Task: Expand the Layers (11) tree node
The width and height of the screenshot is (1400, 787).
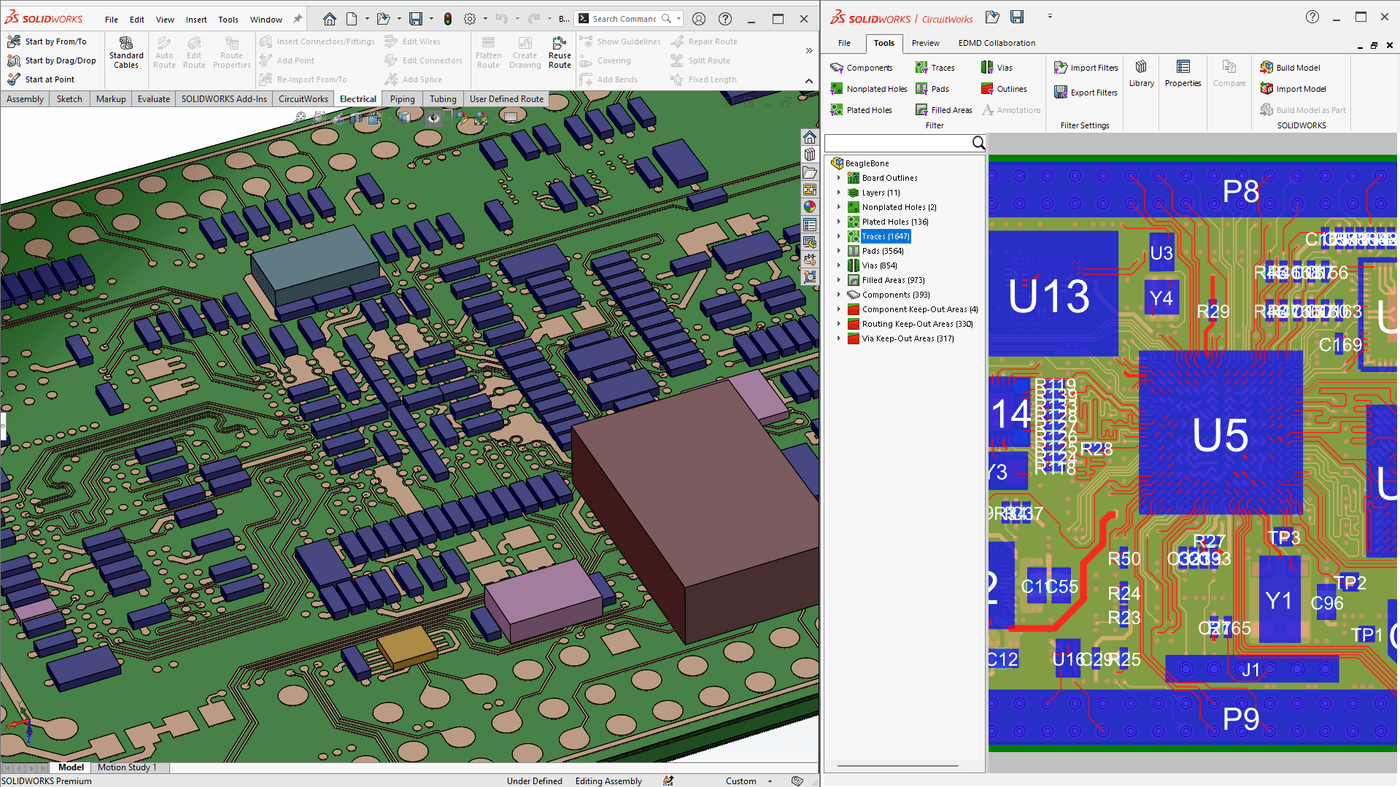Action: pos(838,192)
